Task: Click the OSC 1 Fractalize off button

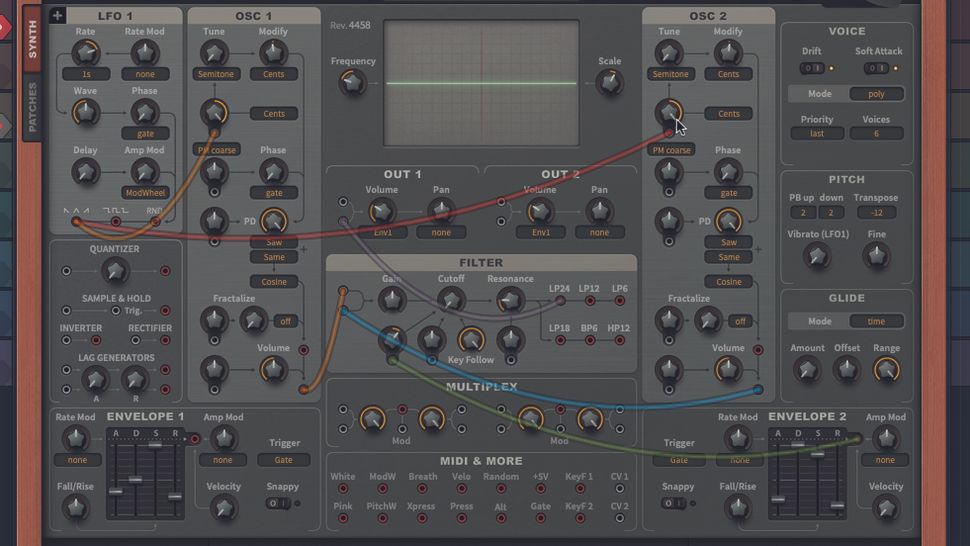Action: 285,322
